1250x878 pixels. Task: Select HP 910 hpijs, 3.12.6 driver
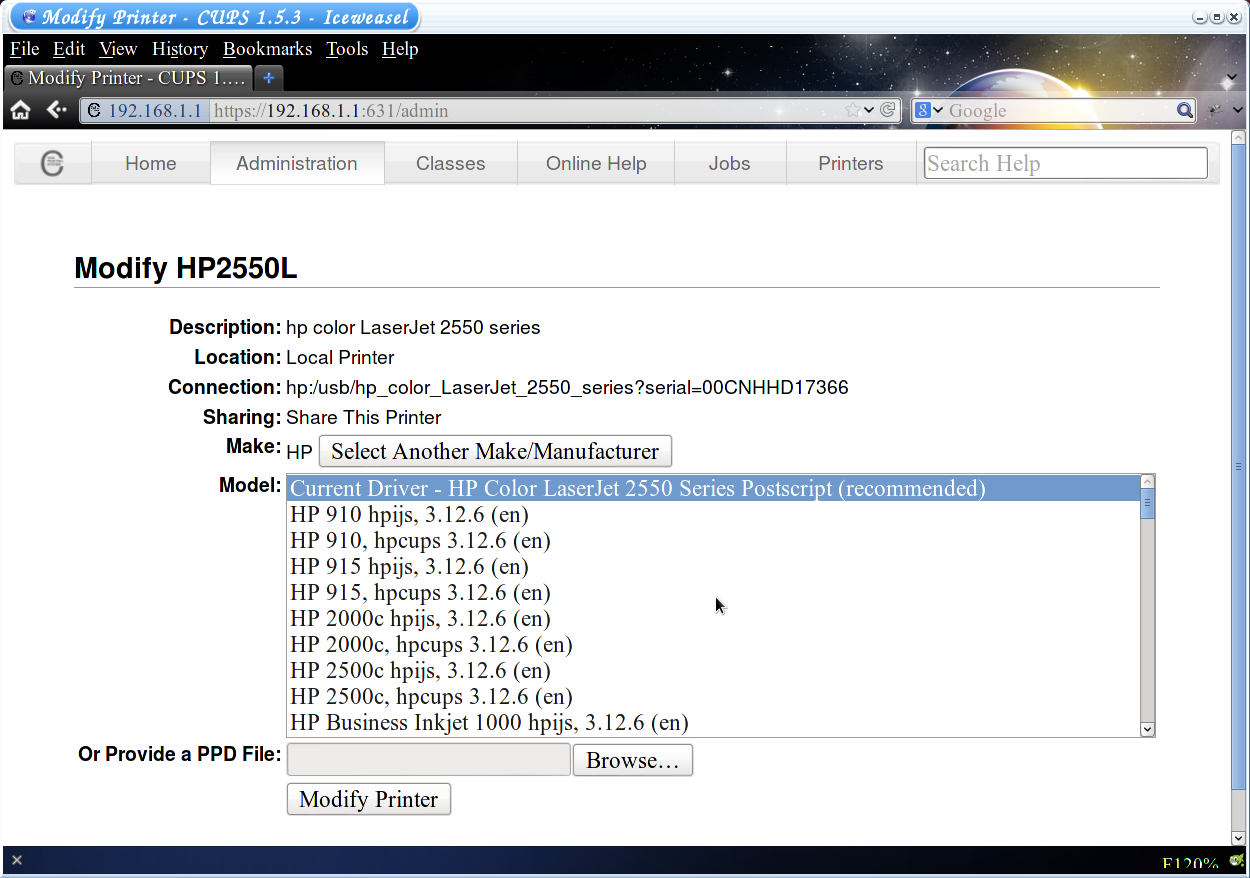point(714,514)
